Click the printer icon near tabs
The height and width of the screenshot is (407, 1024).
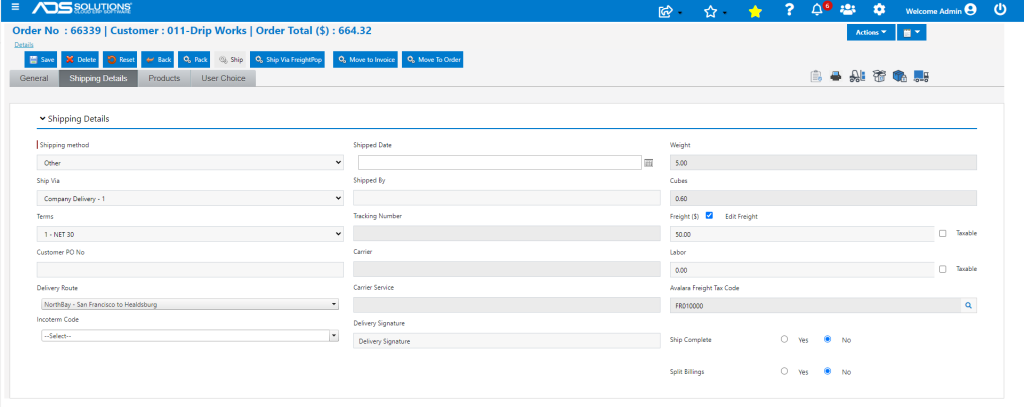pos(836,76)
